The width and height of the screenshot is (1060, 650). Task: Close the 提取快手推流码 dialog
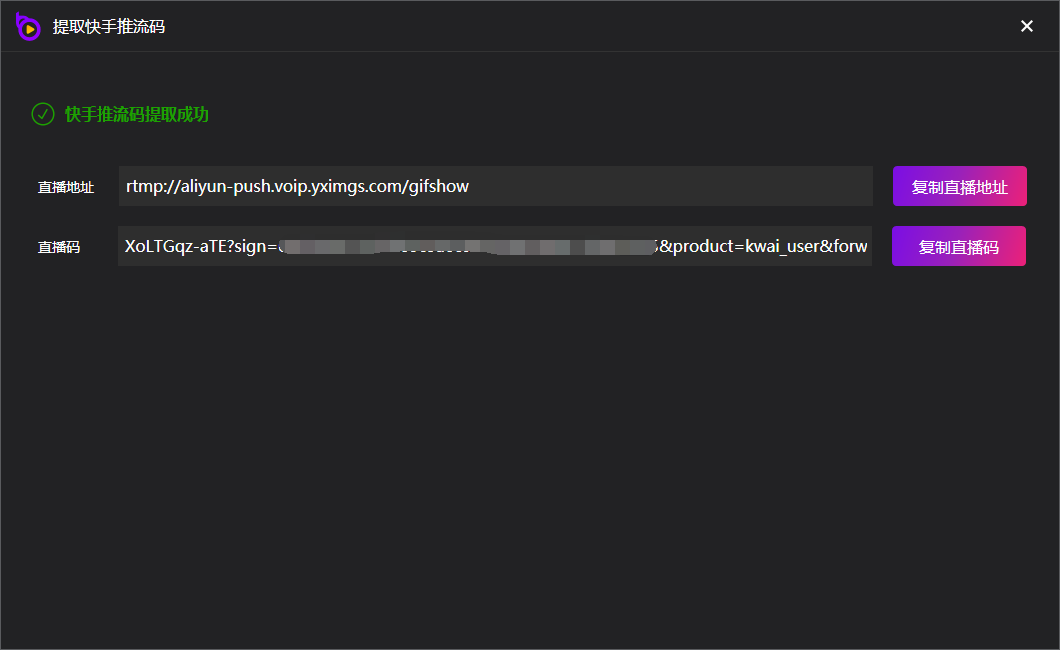(1026, 26)
